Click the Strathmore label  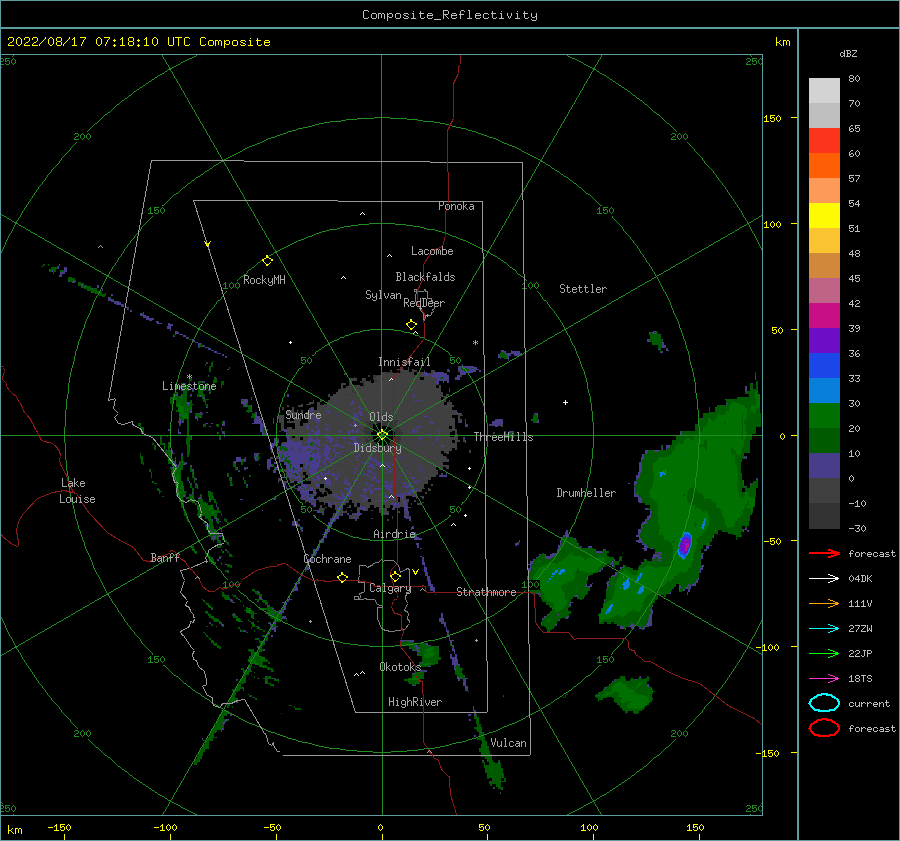(486, 592)
